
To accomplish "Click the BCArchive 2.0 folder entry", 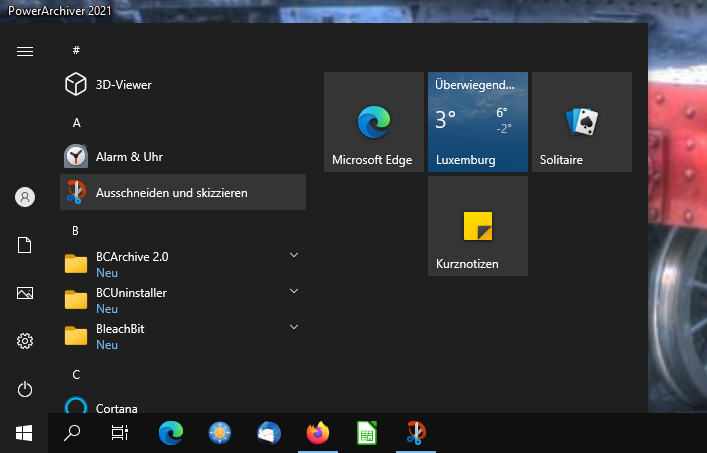I will [x=183, y=264].
